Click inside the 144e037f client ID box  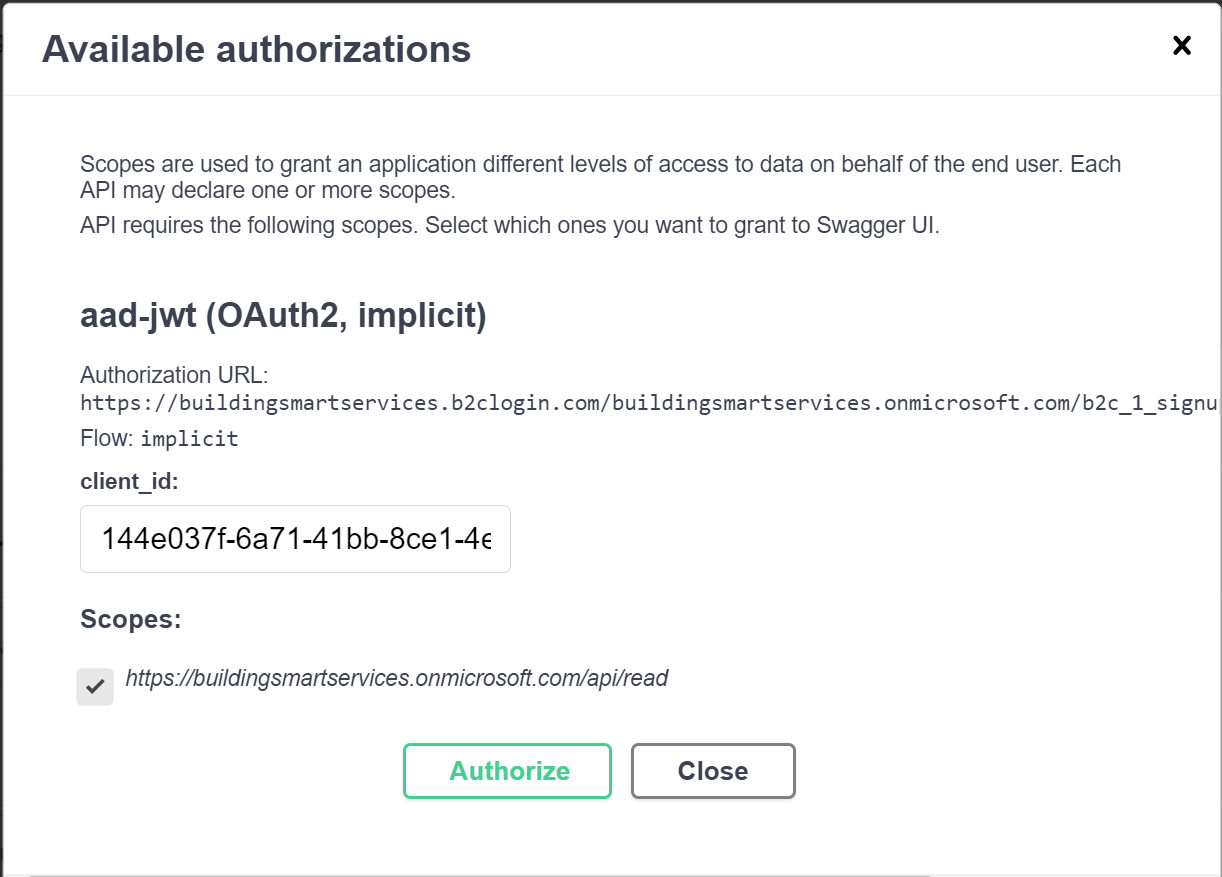[x=295, y=539]
